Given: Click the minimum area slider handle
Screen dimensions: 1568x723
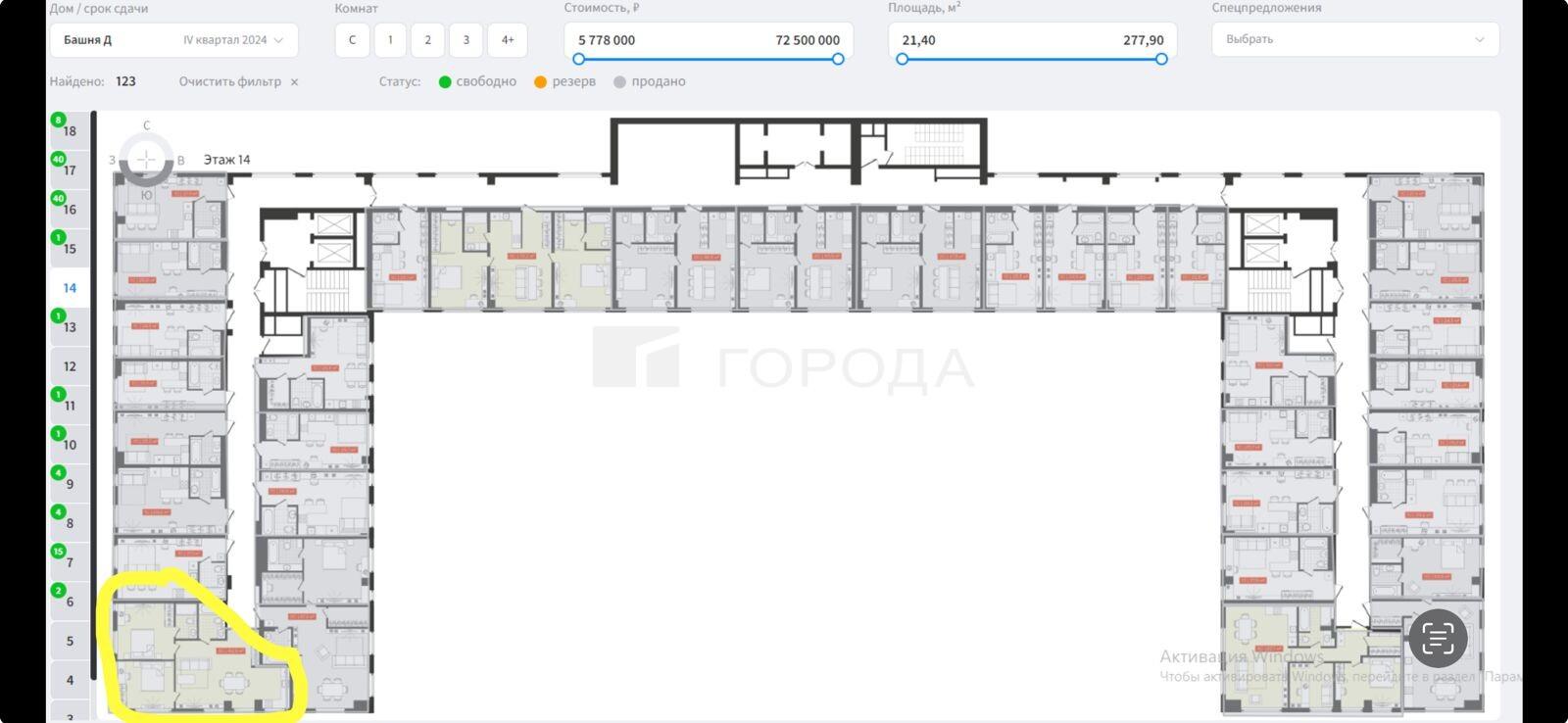Looking at the screenshot, I should pyautogui.click(x=903, y=59).
